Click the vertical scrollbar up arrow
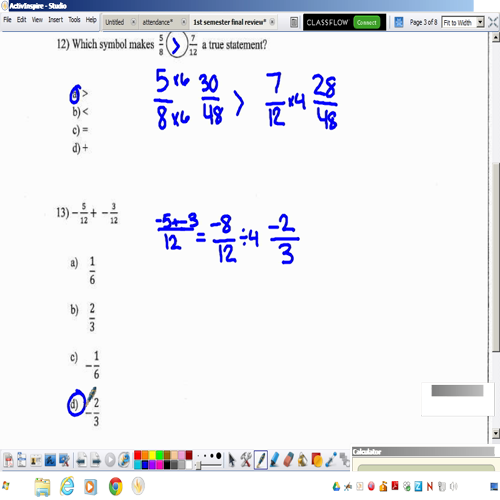The image size is (500, 500). (x=496, y=37)
